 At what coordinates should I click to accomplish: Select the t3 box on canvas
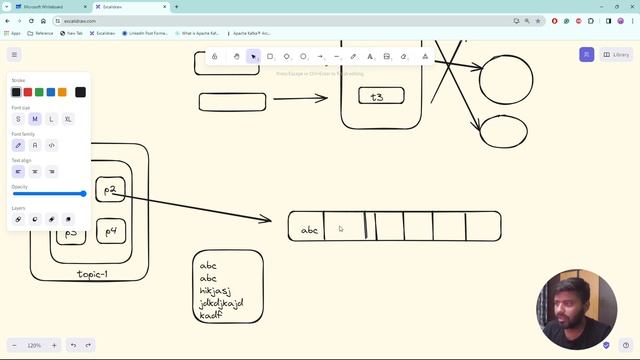(381, 96)
